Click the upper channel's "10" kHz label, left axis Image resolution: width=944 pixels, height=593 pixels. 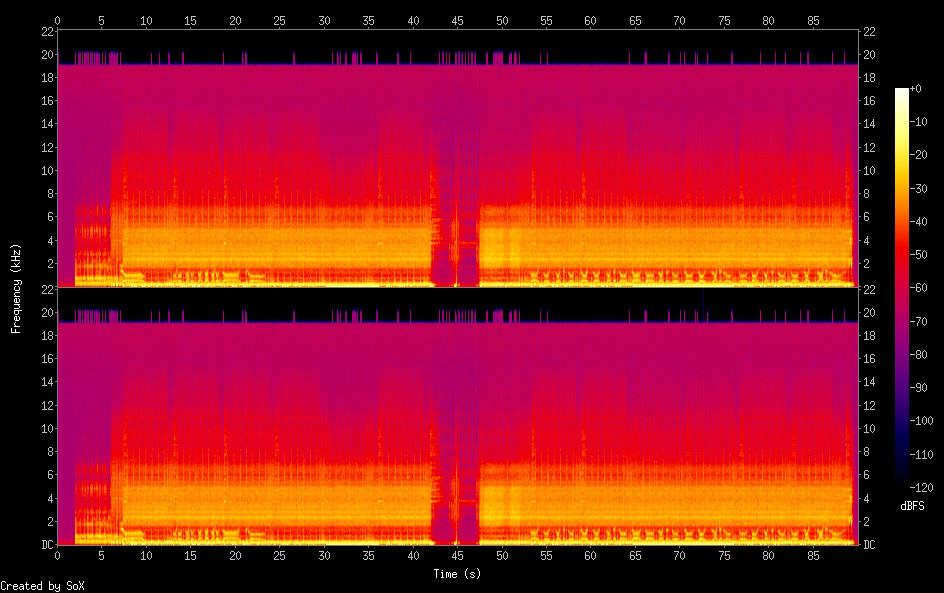coord(48,170)
